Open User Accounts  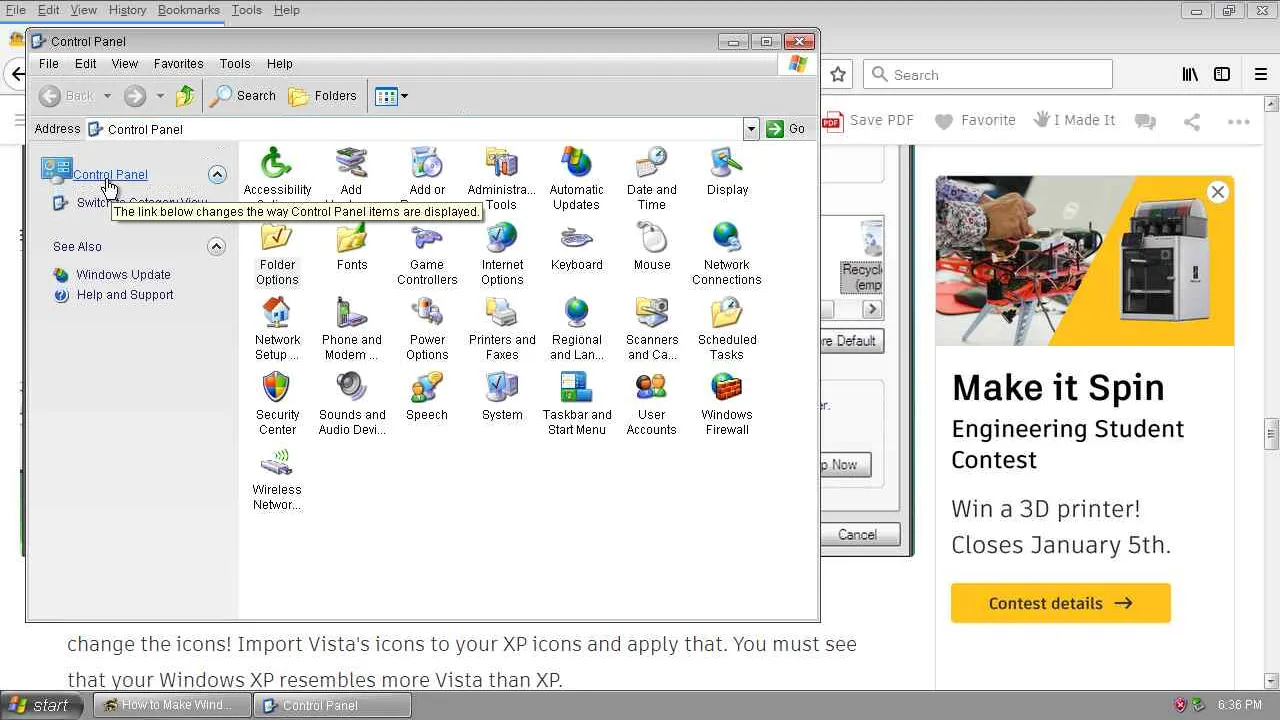(x=652, y=404)
